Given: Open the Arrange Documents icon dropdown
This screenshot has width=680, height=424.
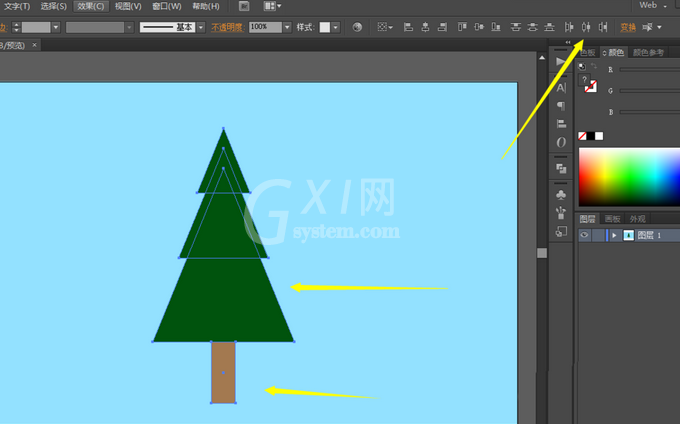Looking at the screenshot, I should click(x=272, y=6).
